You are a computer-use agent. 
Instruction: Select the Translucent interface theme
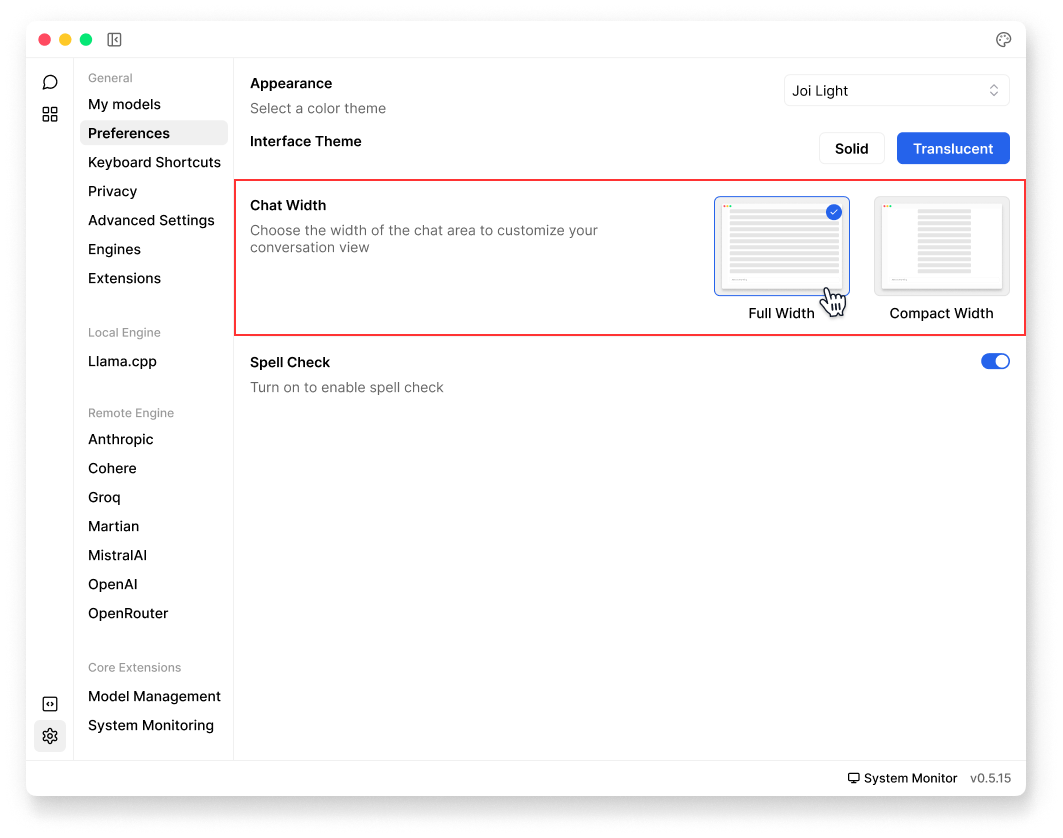952,148
